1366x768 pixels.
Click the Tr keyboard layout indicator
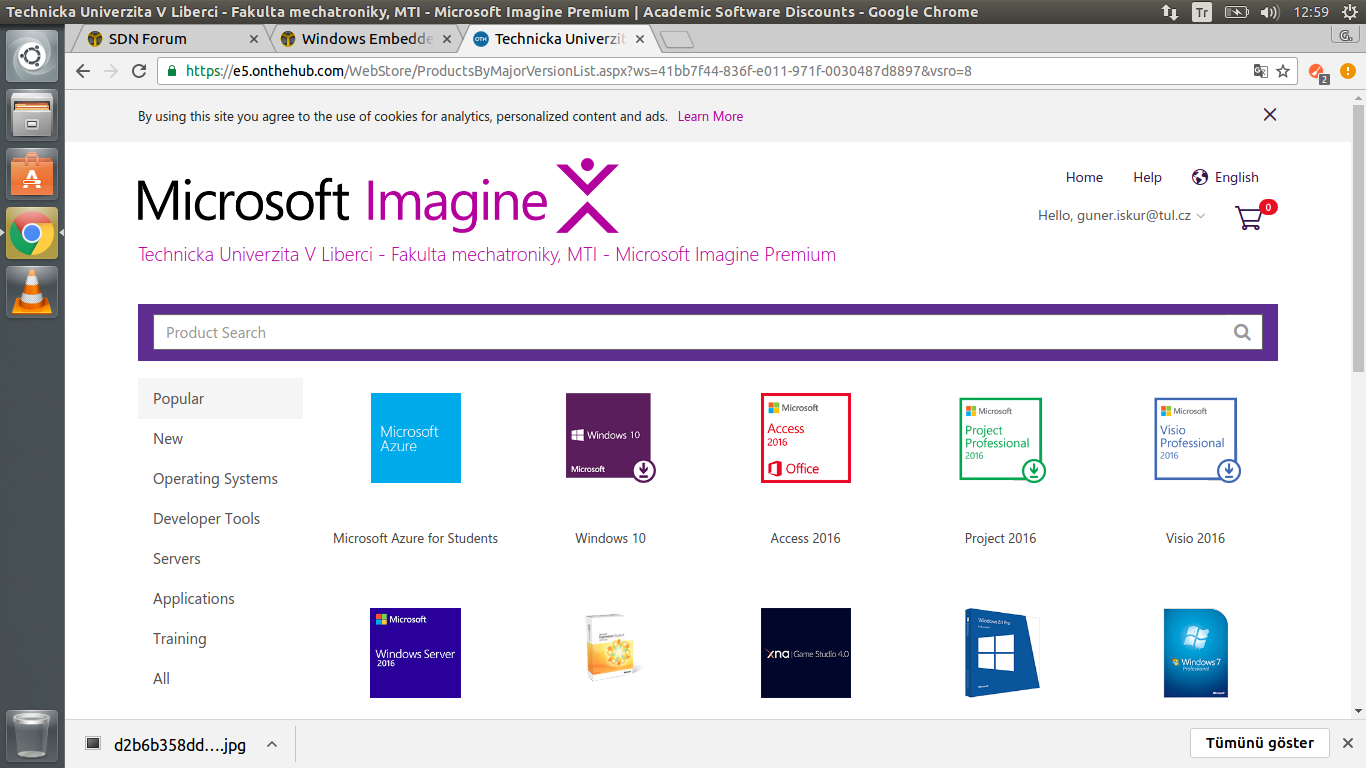coord(1202,12)
